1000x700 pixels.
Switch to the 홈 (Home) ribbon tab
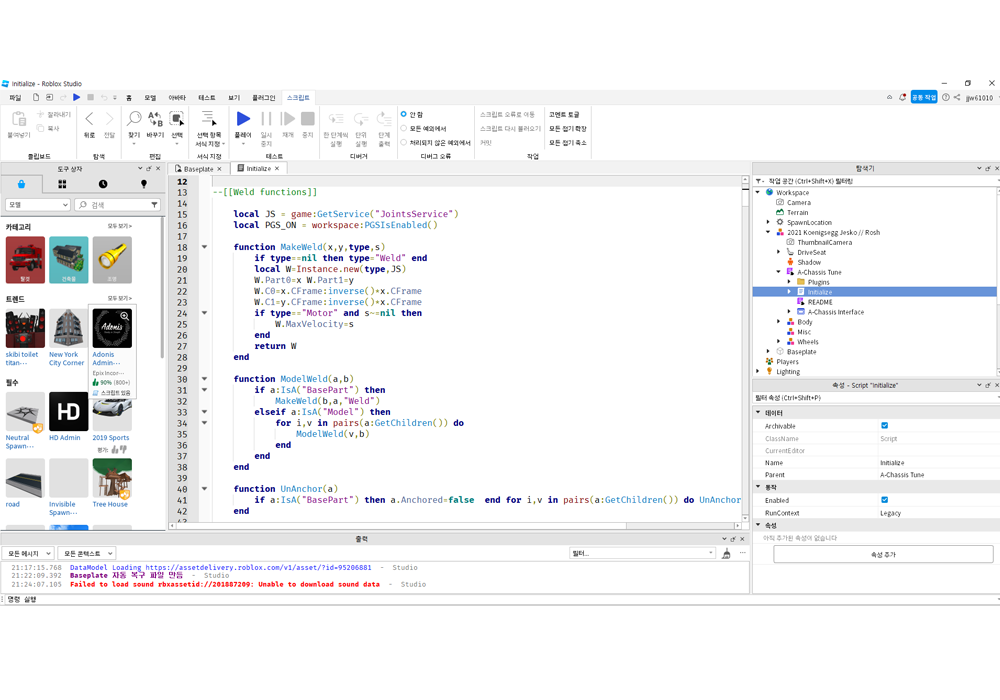coord(129,98)
